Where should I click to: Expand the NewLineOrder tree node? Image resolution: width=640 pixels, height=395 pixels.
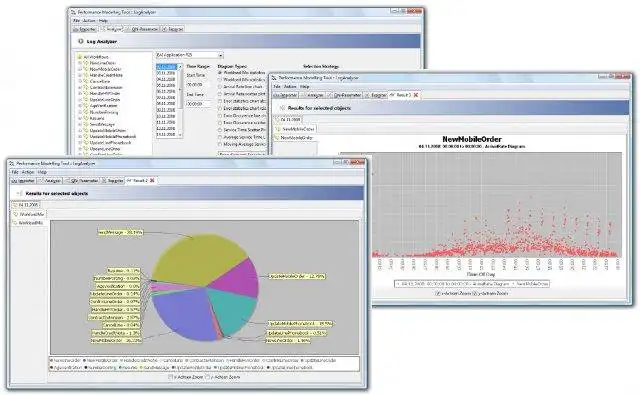(x=80, y=63)
